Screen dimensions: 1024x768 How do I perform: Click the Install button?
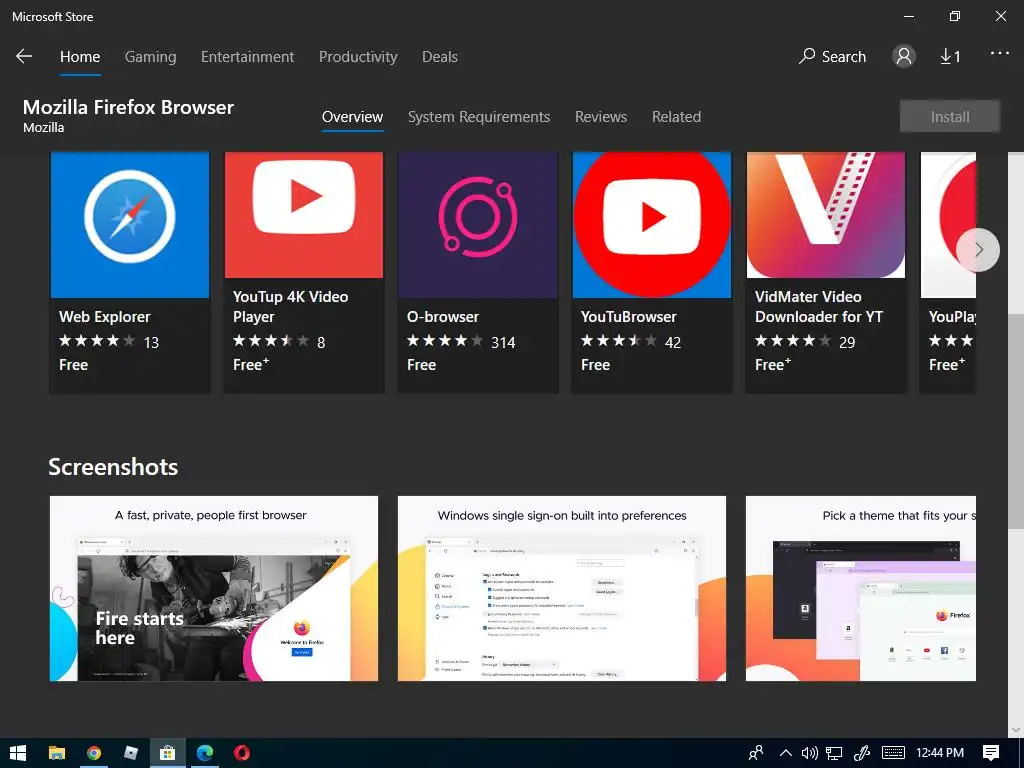(x=950, y=117)
